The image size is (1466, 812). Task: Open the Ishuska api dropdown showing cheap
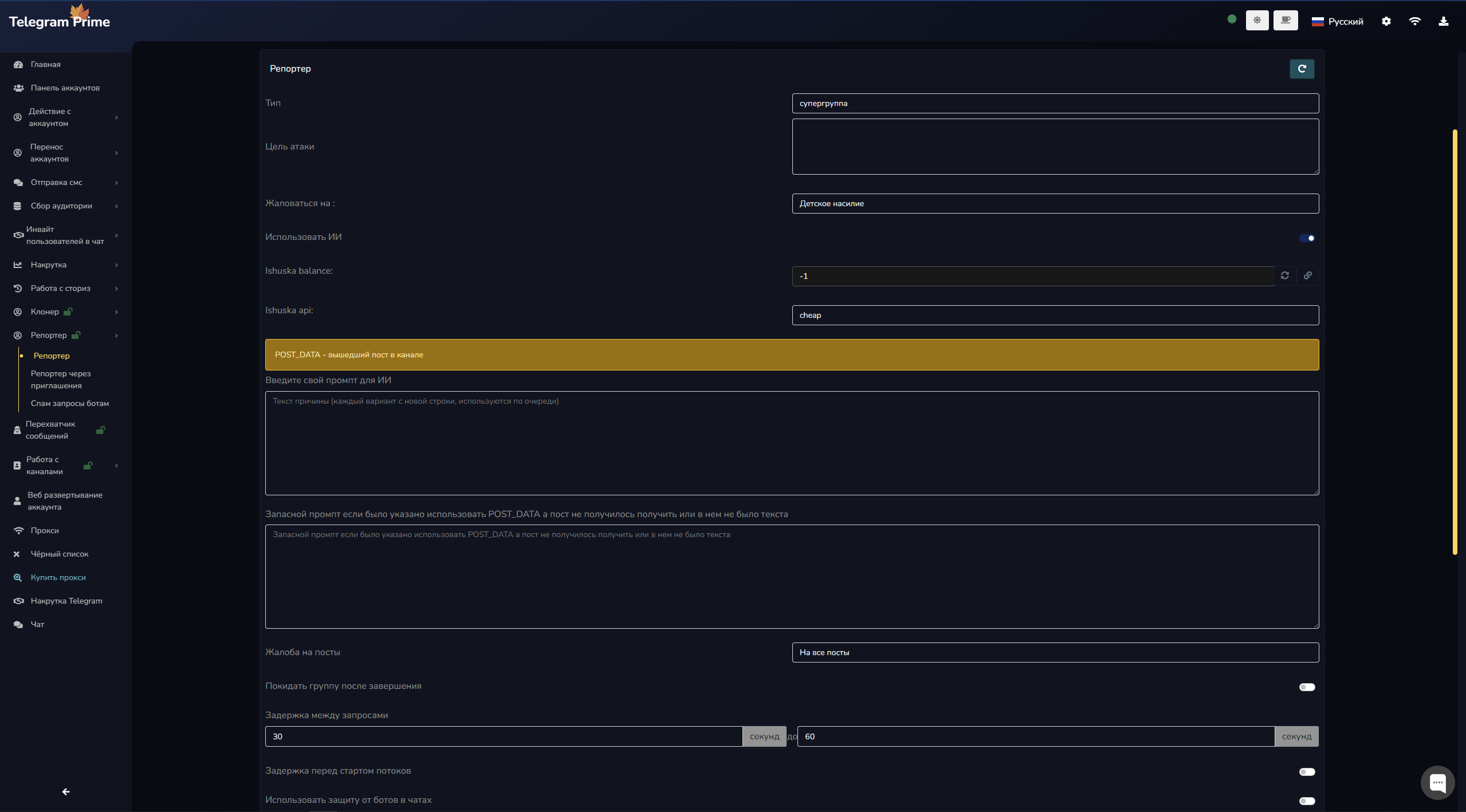(1055, 316)
